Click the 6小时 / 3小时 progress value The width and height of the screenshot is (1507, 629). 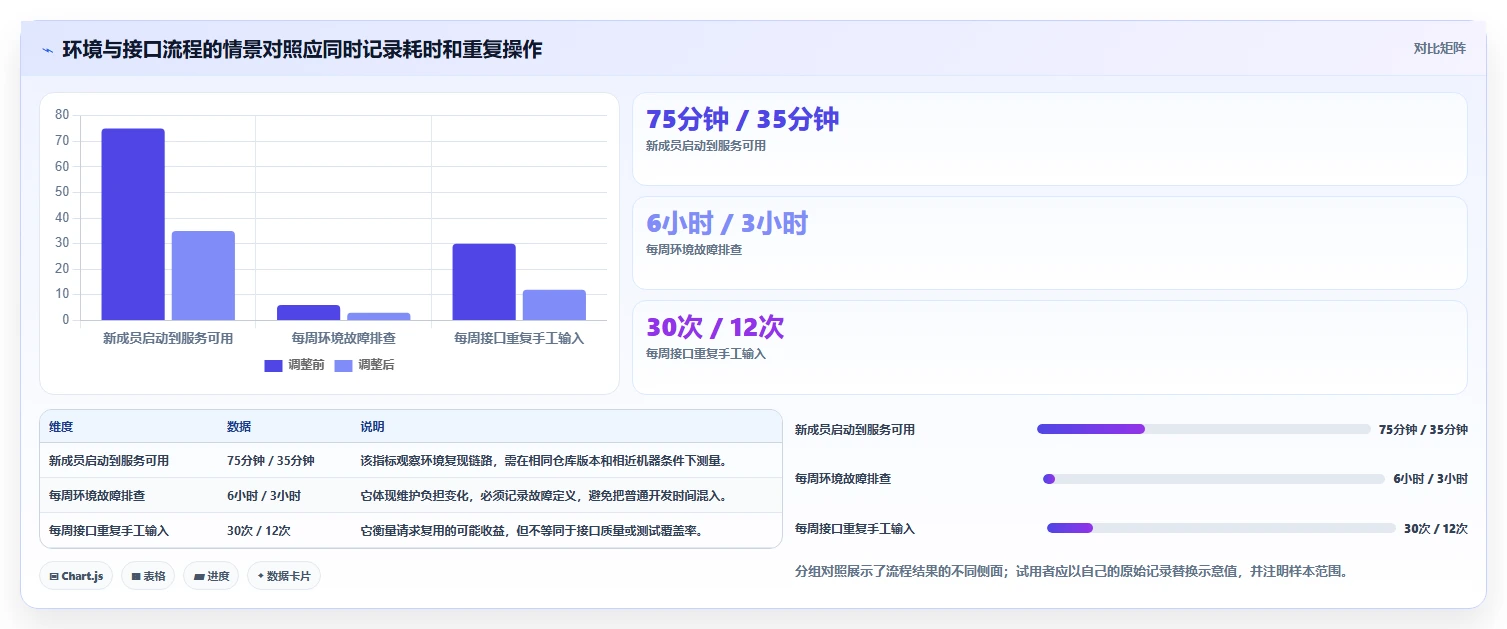(1431, 479)
